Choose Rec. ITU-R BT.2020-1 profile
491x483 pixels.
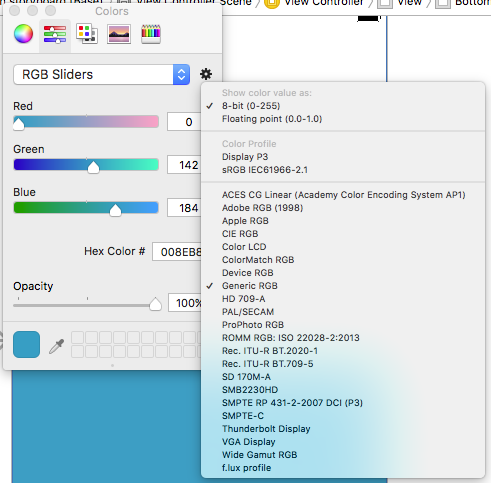[343, 351]
